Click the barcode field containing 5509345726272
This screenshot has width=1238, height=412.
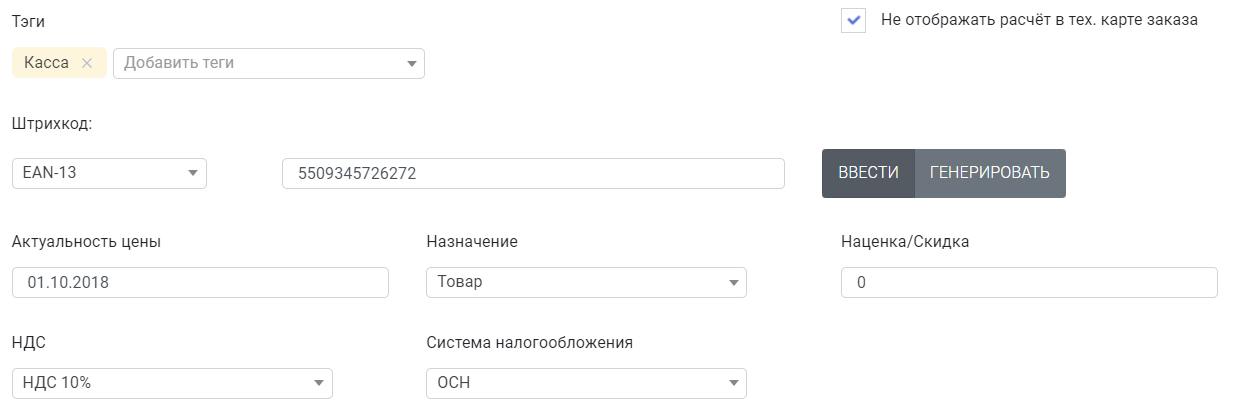pos(534,173)
